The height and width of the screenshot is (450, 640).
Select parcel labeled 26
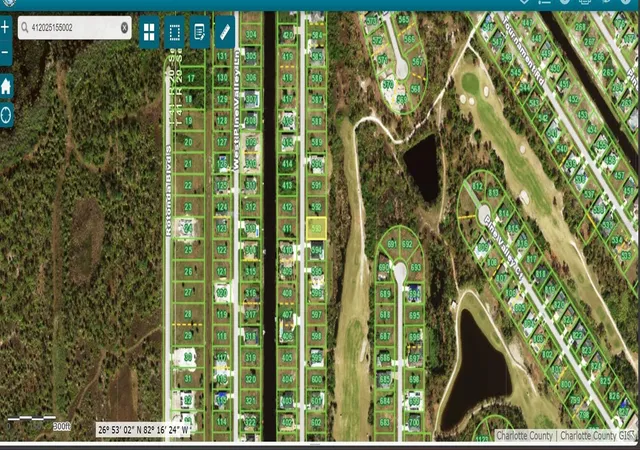click(x=188, y=271)
